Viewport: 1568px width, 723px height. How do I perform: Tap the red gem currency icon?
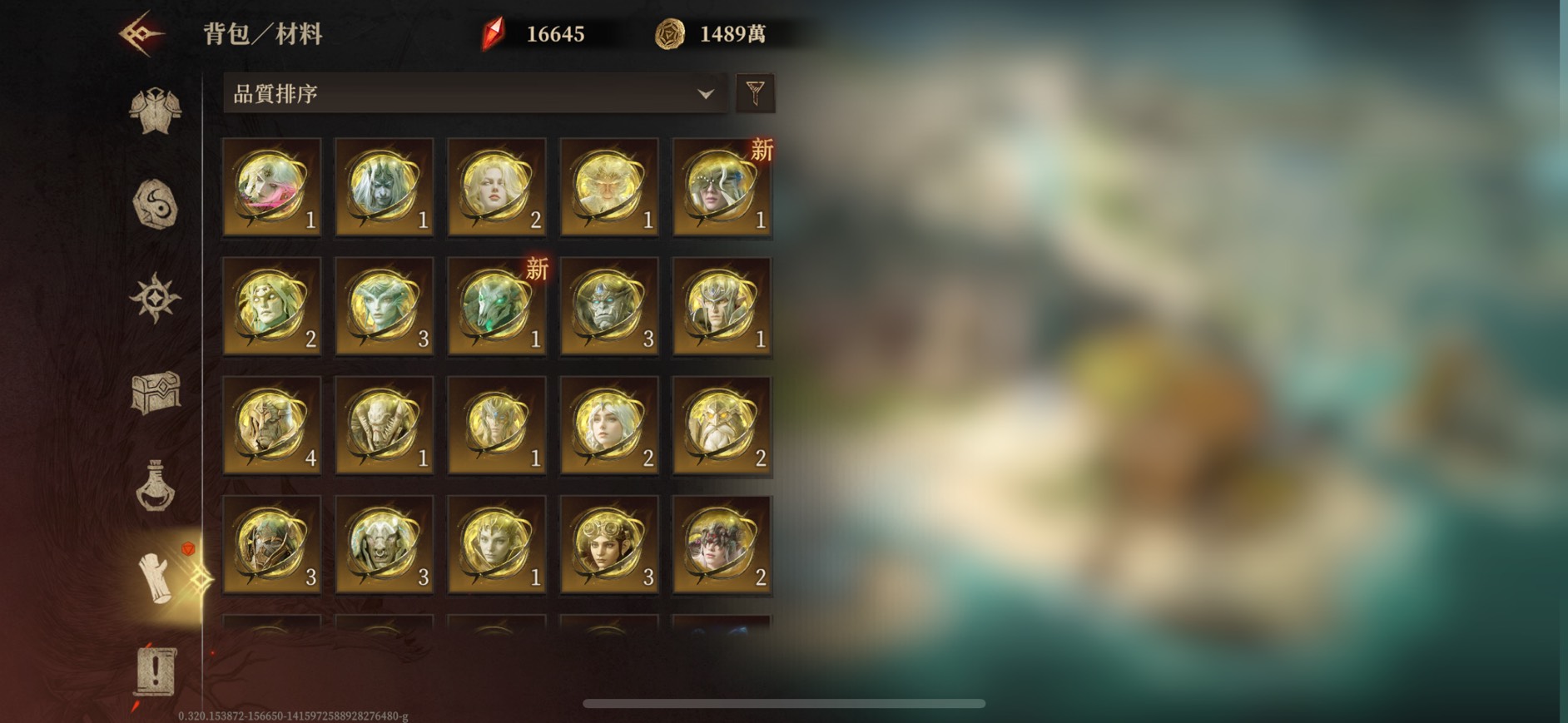click(493, 34)
